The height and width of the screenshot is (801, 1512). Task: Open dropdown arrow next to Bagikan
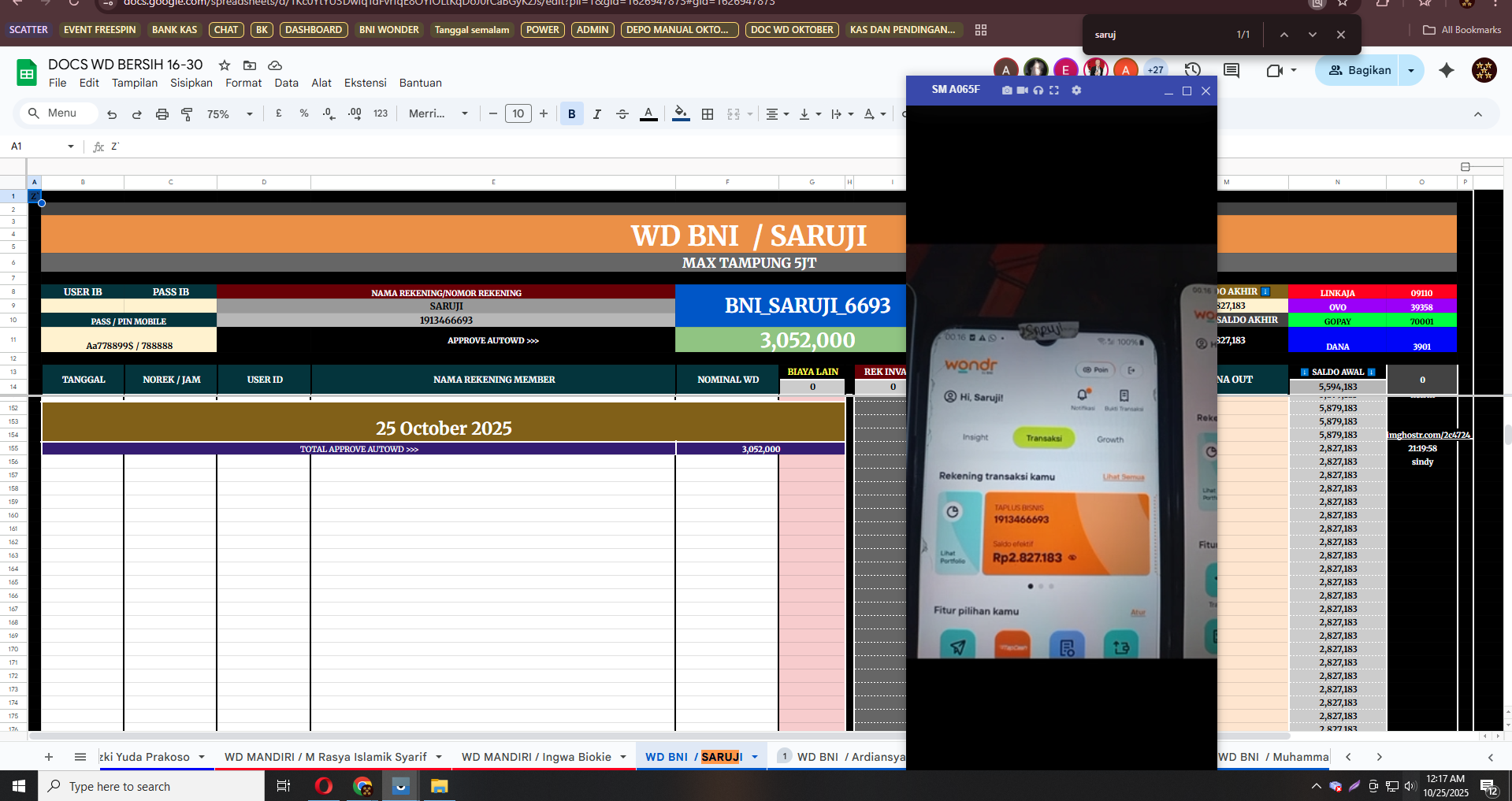tap(1411, 70)
